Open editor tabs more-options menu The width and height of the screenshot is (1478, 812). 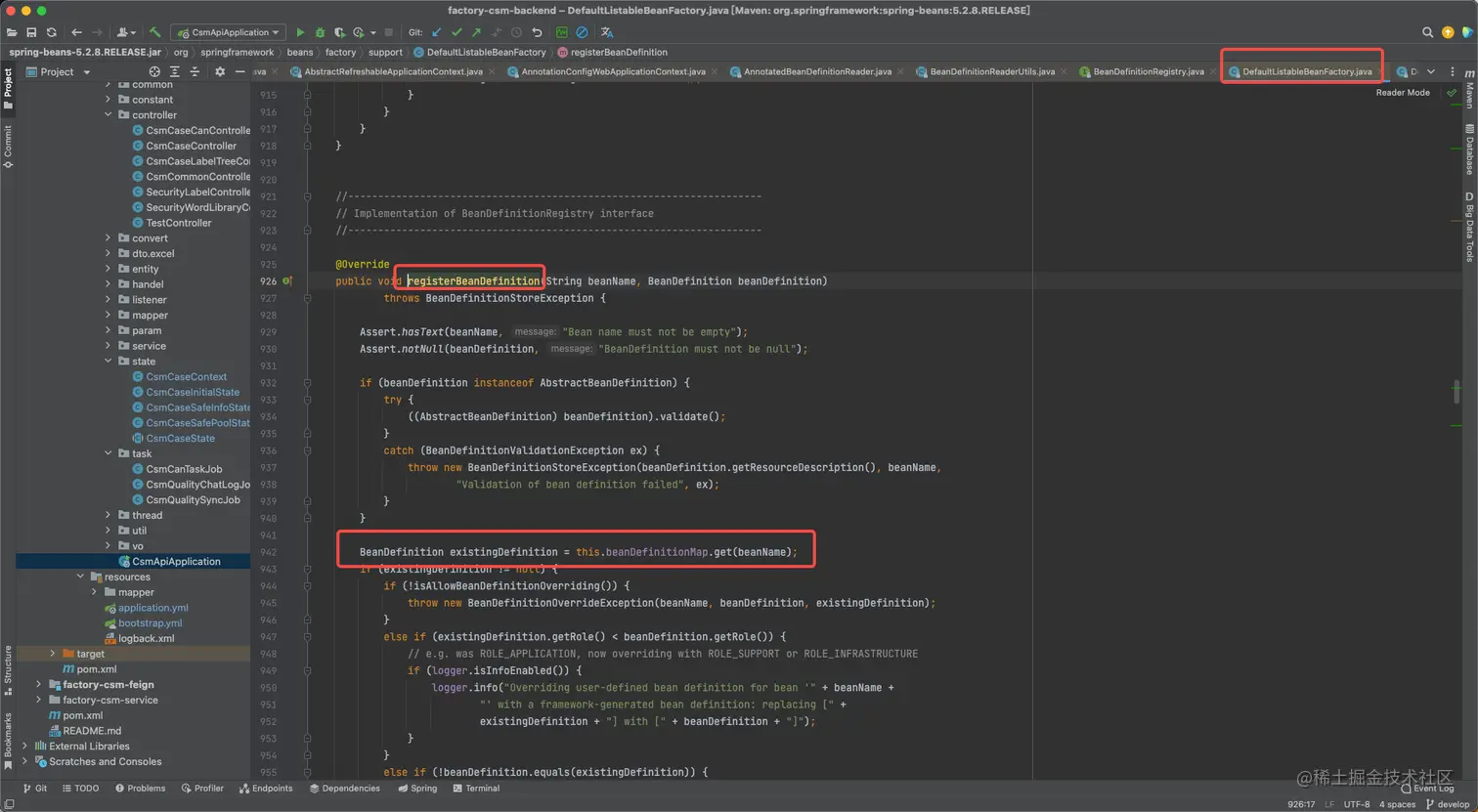tap(1453, 71)
